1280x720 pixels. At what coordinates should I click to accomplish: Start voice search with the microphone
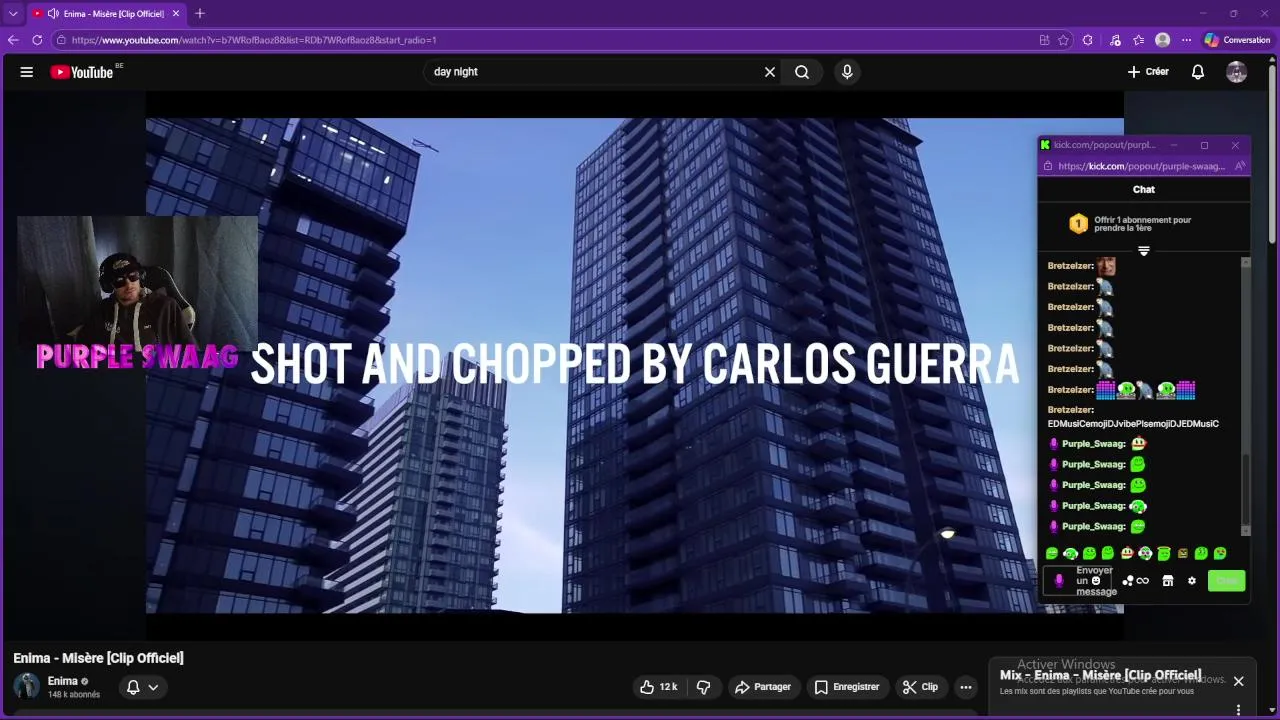pyautogui.click(x=847, y=72)
